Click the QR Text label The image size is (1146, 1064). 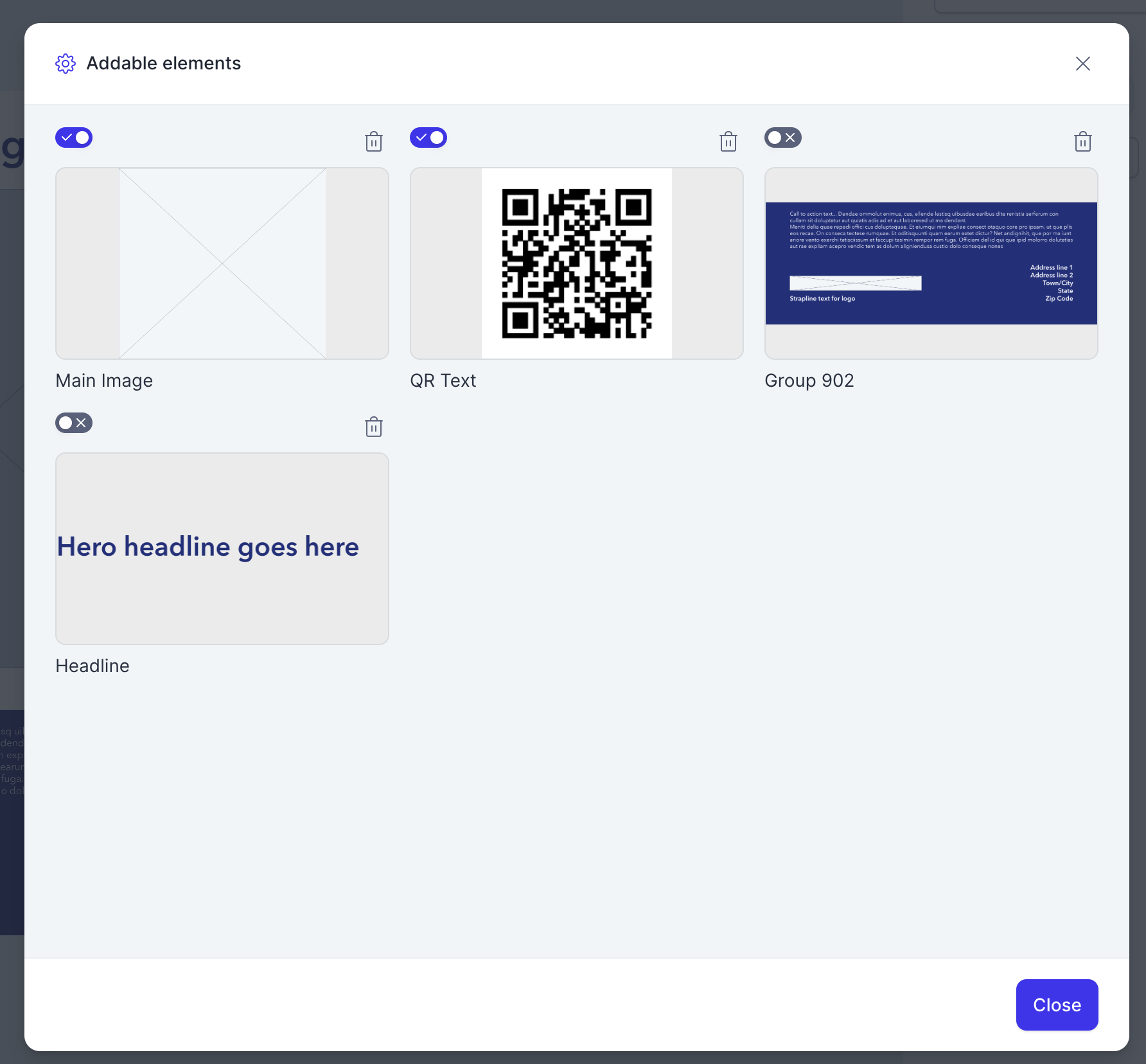443,380
